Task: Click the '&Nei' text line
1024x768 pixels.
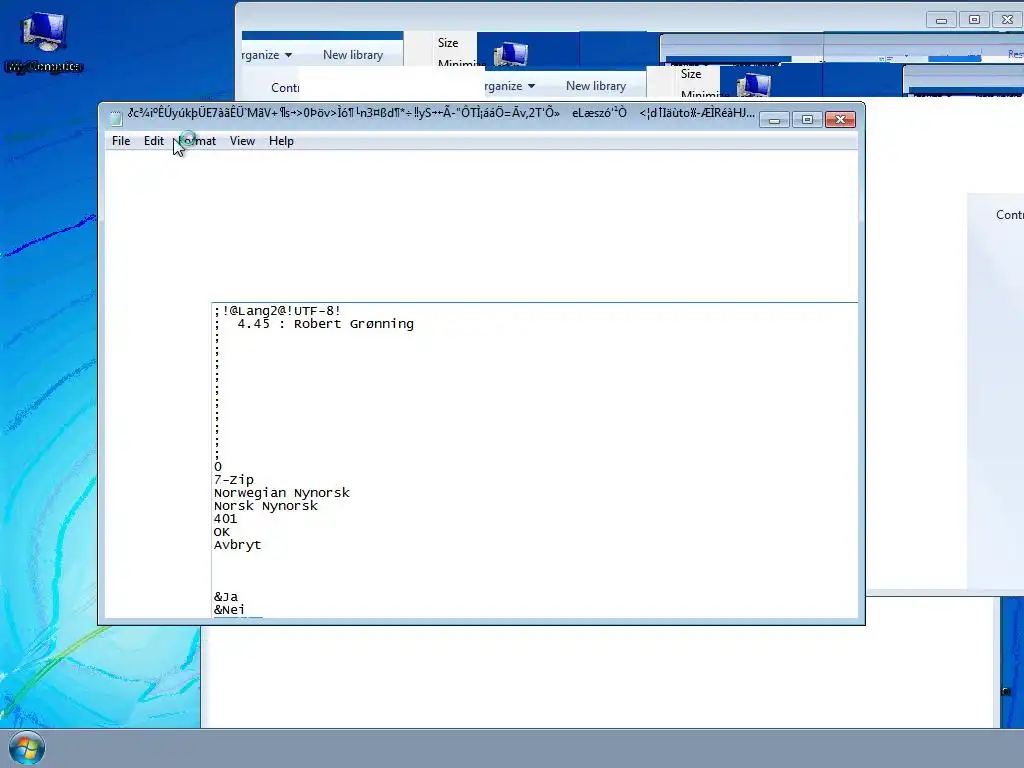Action: 229,610
